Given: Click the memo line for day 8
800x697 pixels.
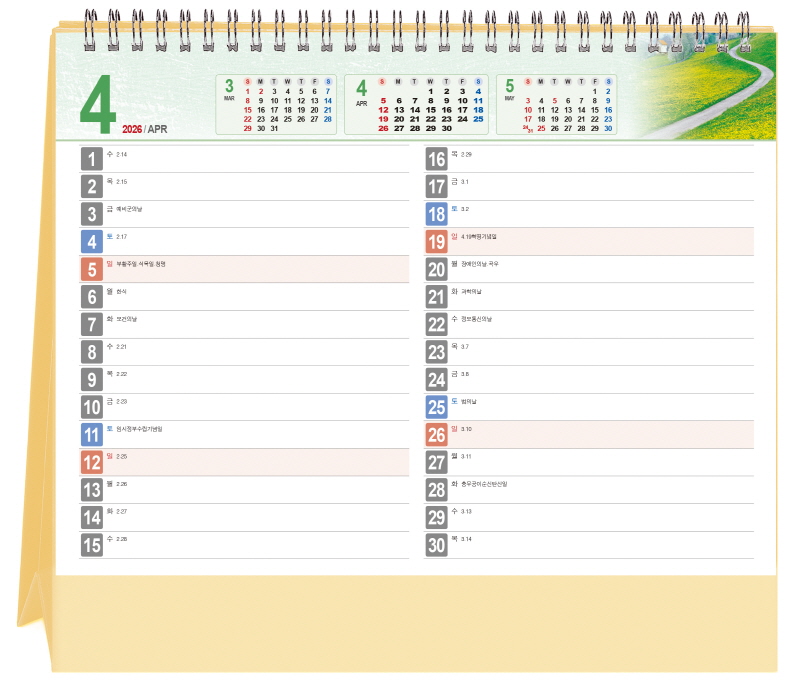Looking at the screenshot, I should (x=260, y=352).
